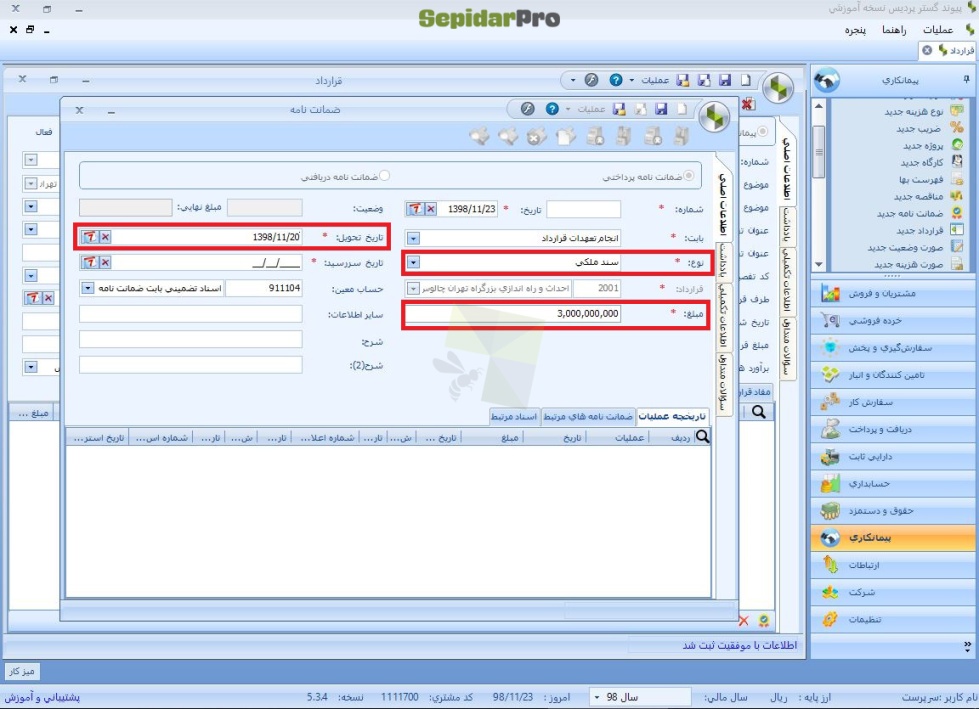
Task: Click new document icon in guarantee dialog toolbar
Action: [682, 109]
